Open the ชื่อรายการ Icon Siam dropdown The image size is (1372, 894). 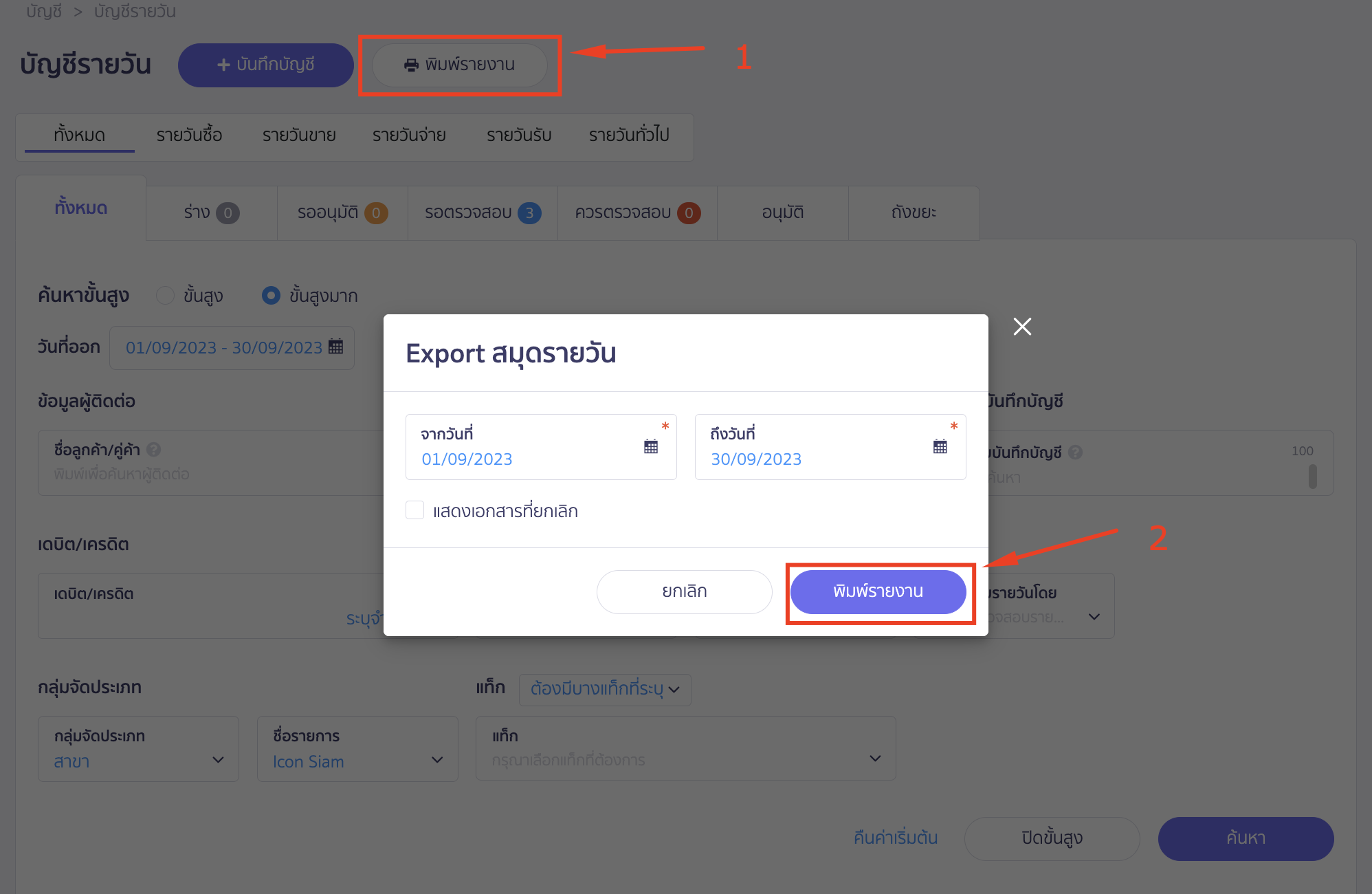coord(357,748)
